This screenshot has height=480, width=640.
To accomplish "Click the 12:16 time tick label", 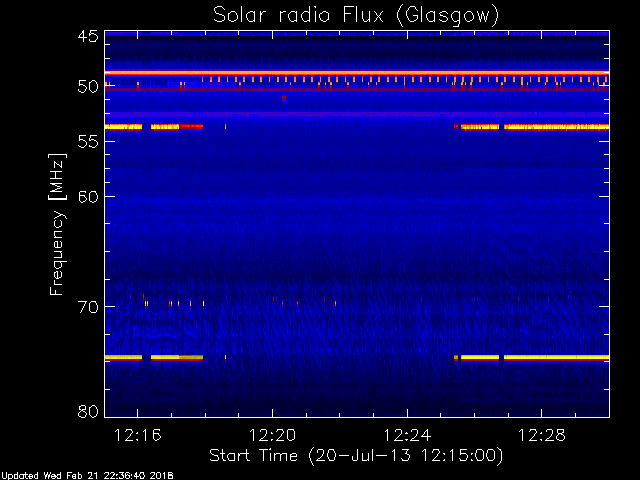I will click(138, 436).
